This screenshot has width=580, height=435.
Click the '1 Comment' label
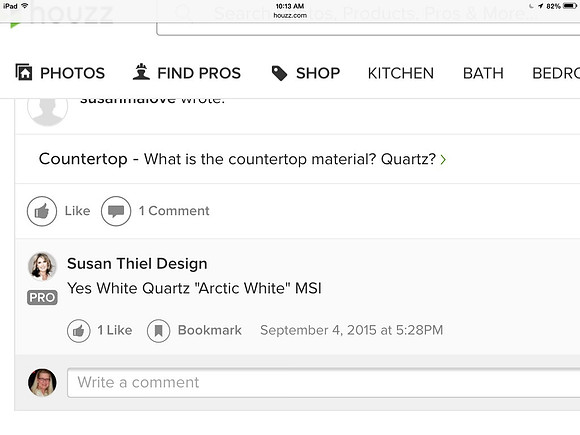tap(174, 211)
